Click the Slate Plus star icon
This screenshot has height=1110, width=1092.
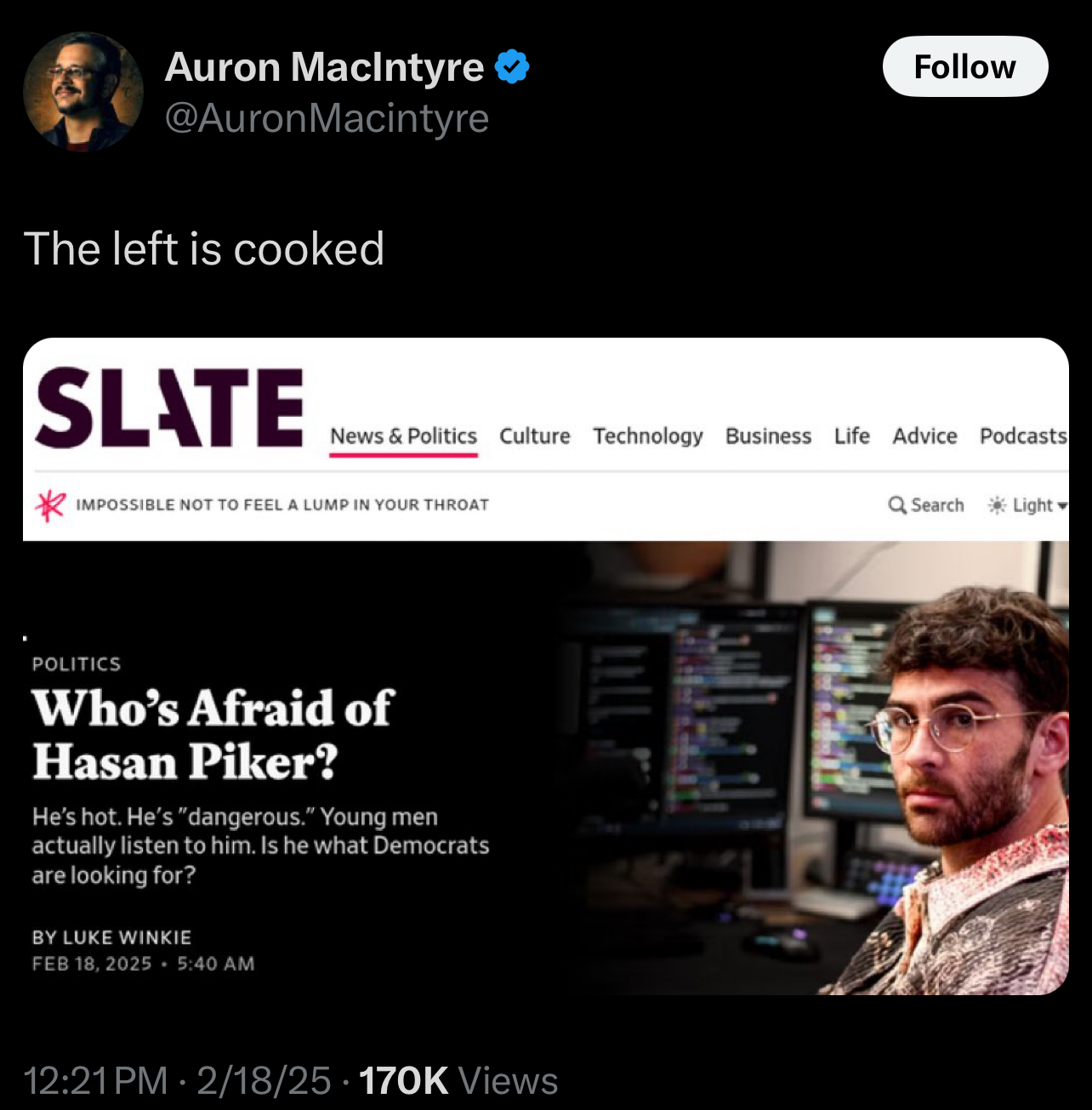pos(50,505)
